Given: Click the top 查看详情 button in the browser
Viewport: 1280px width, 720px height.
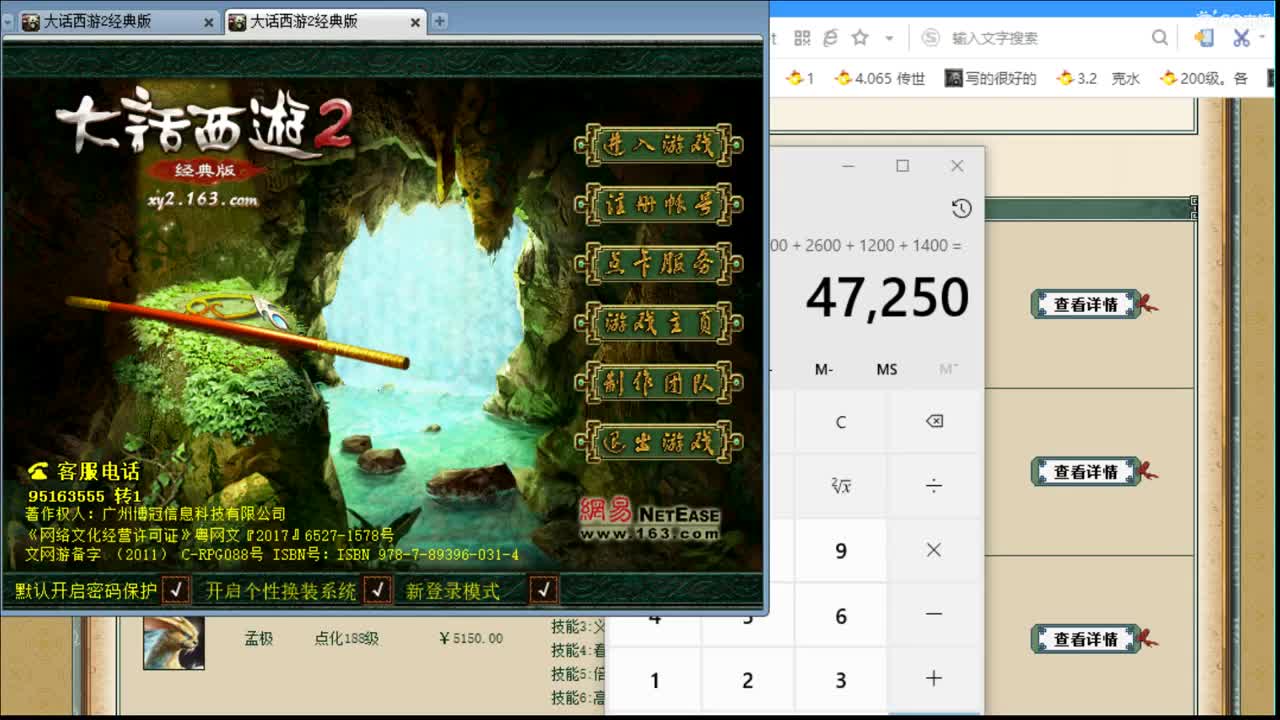Looking at the screenshot, I should coord(1086,304).
